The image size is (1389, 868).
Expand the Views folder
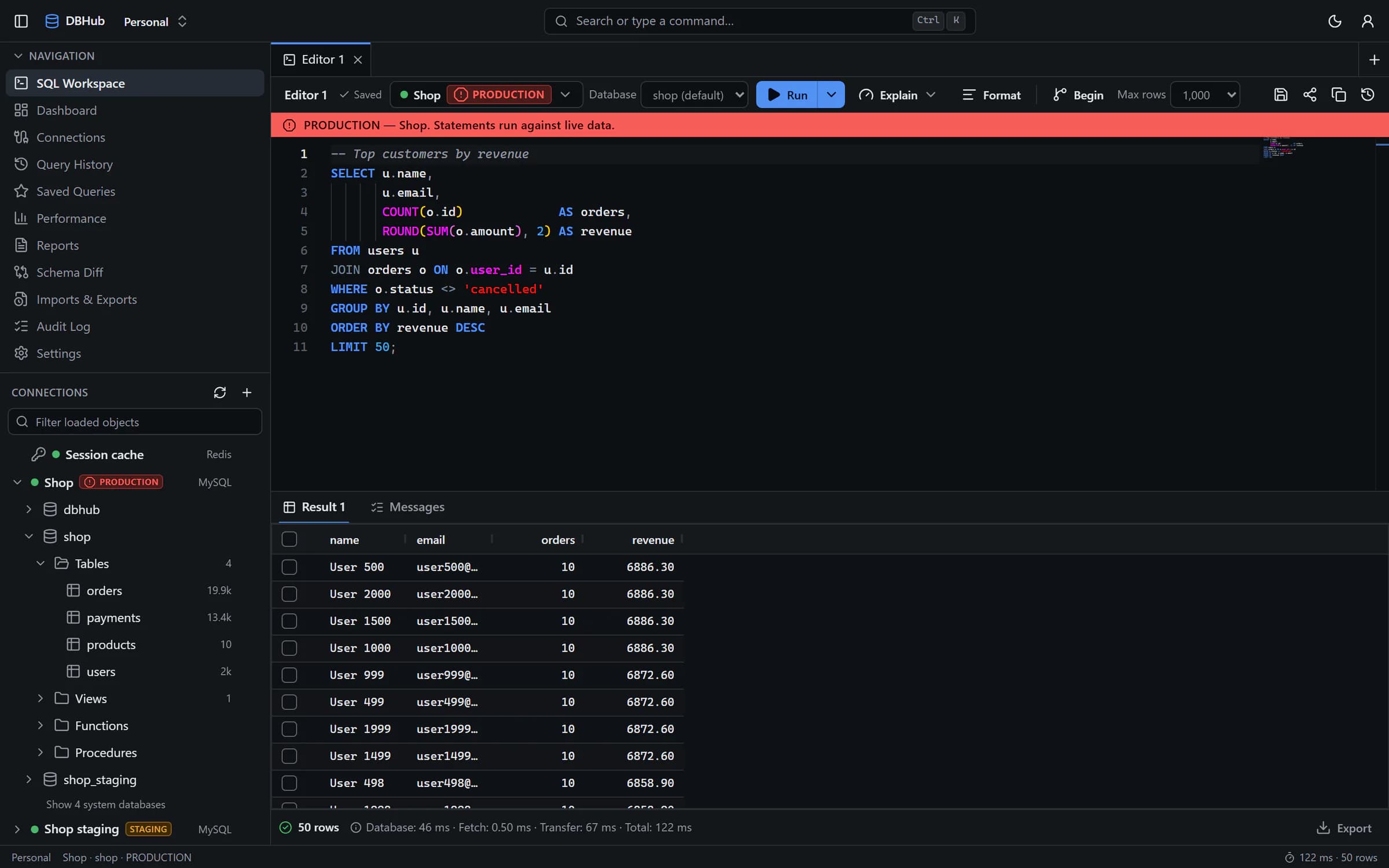pyautogui.click(x=40, y=698)
